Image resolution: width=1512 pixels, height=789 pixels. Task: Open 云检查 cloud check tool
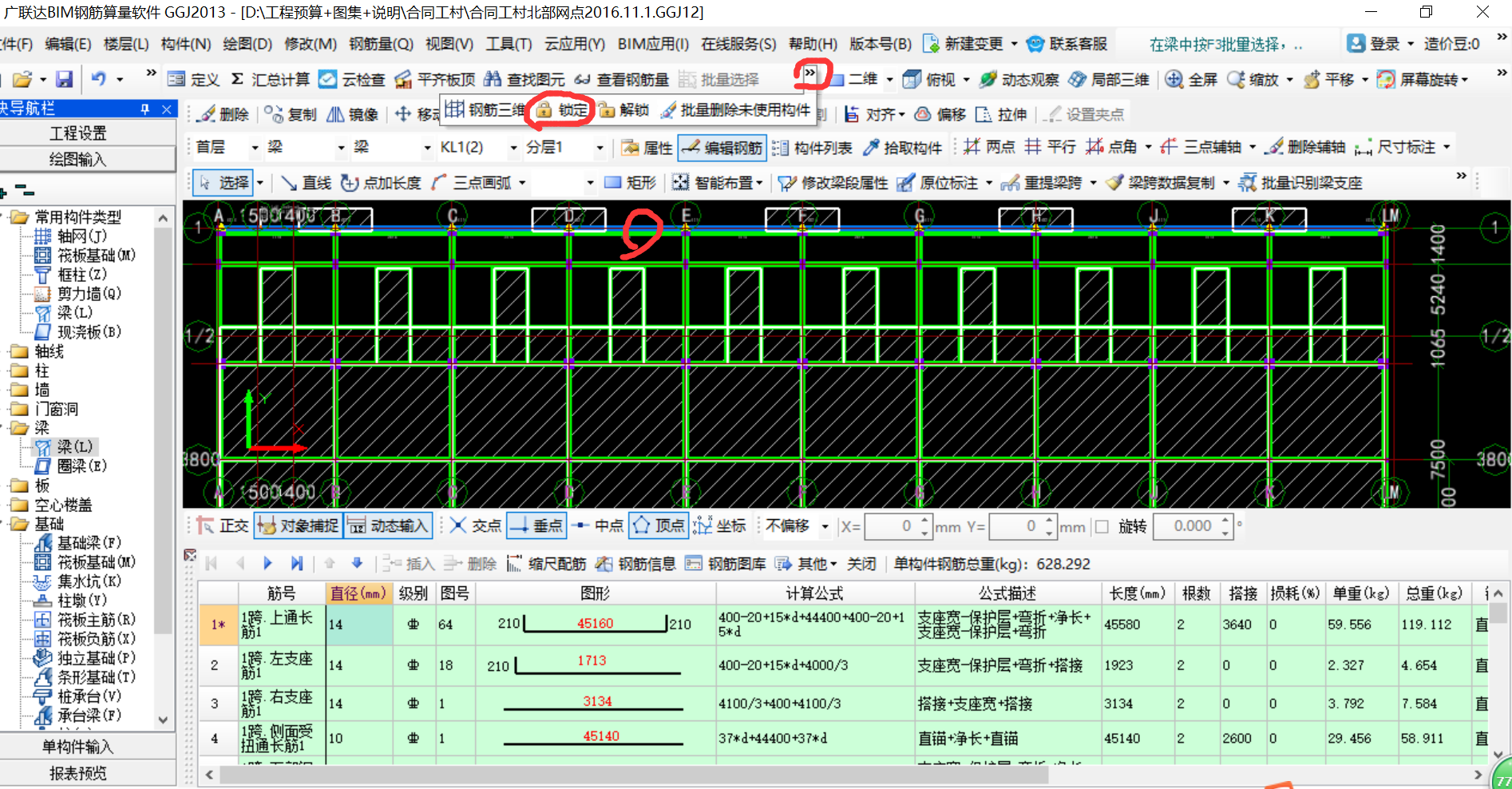point(351,79)
